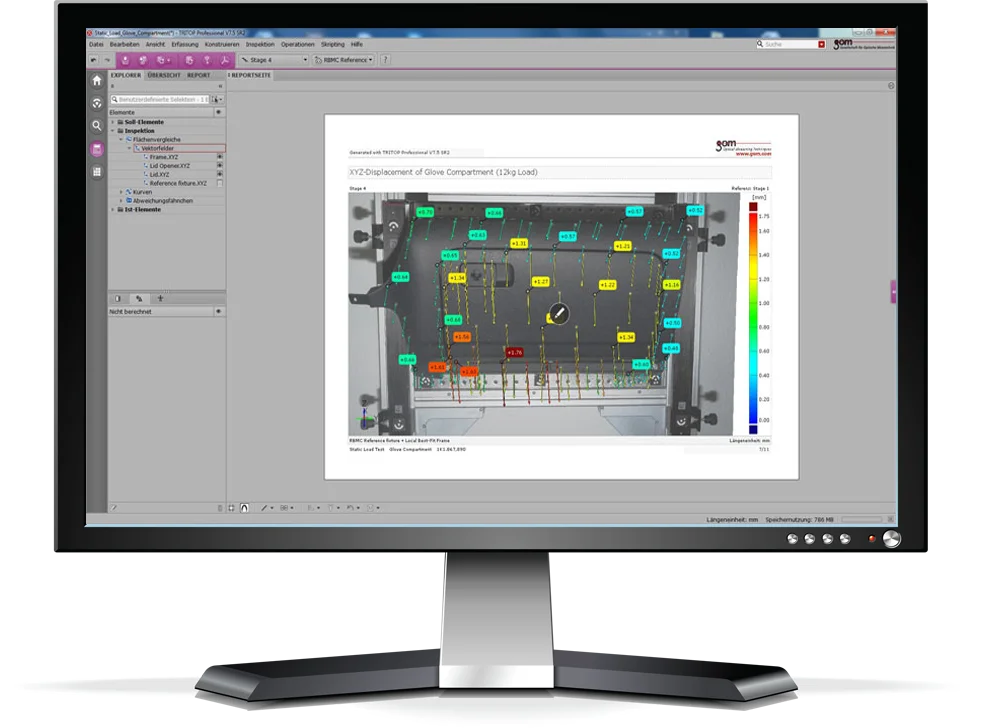Open the Stage 4 dropdown
Viewport: 997px width, 728px height.
(274, 60)
